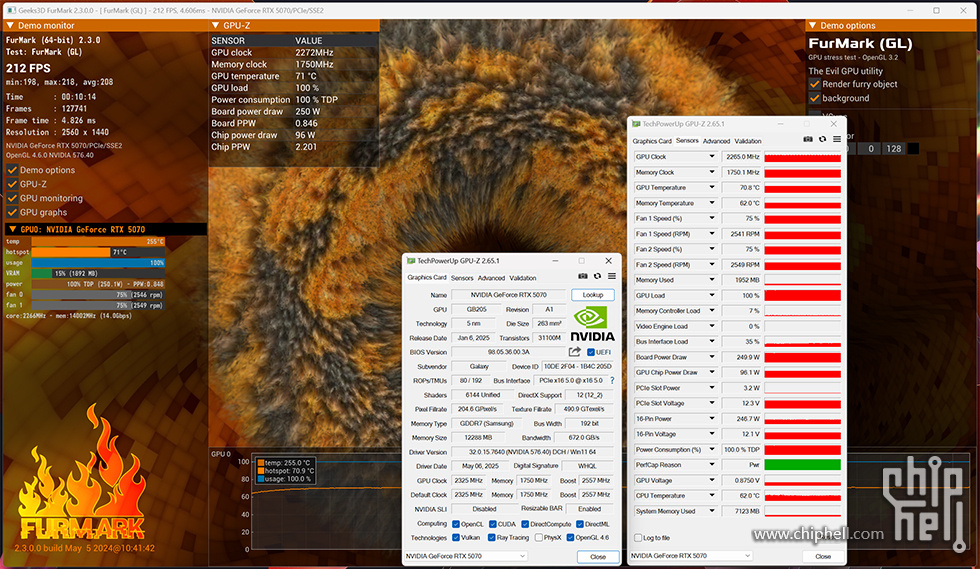Screen dimensions: 980x569
Task: Open the Memory Temperature sensor dropdown
Action: 711,203
